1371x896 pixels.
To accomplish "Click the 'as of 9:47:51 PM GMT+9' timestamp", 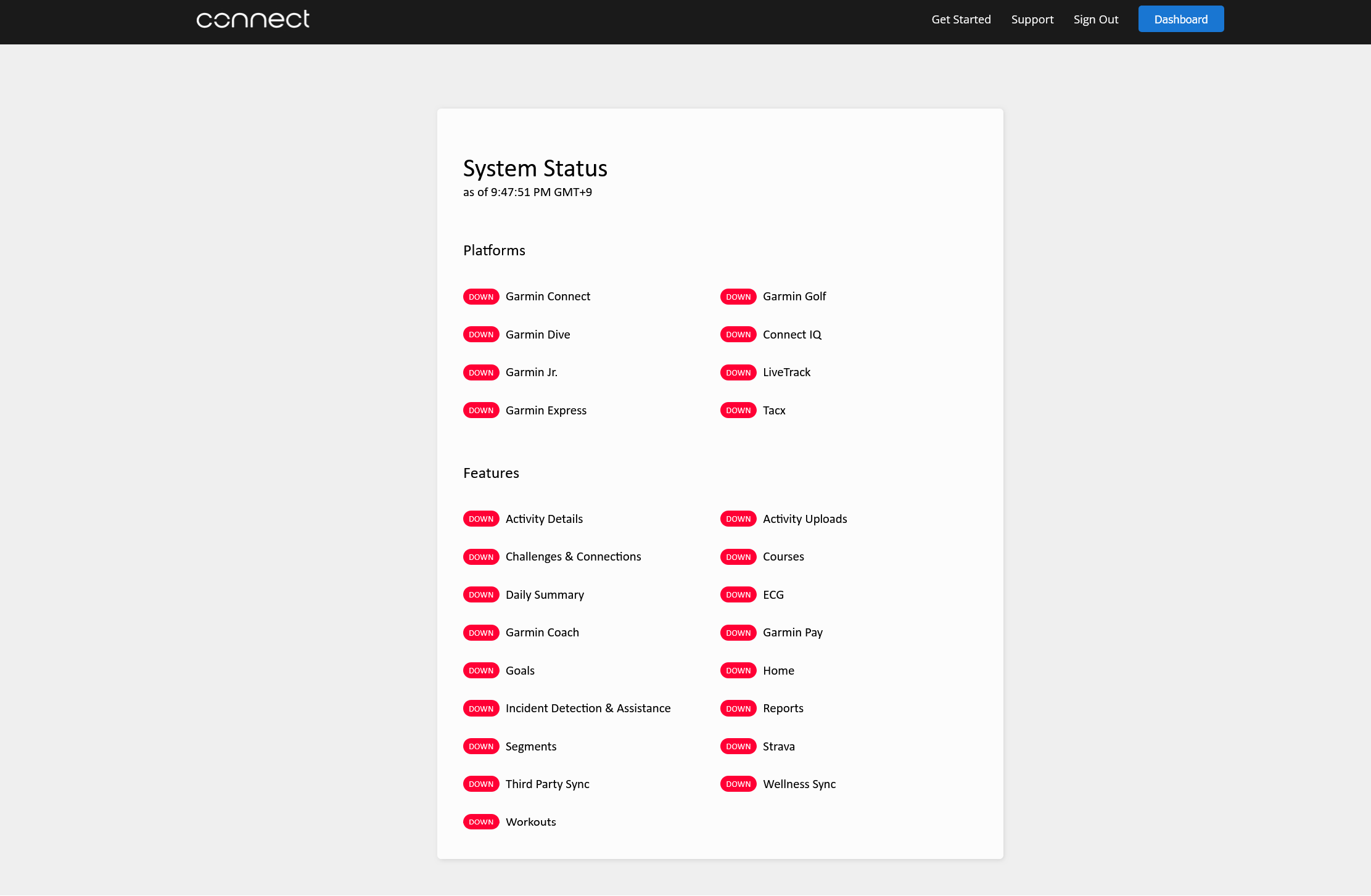I will pyautogui.click(x=527, y=192).
